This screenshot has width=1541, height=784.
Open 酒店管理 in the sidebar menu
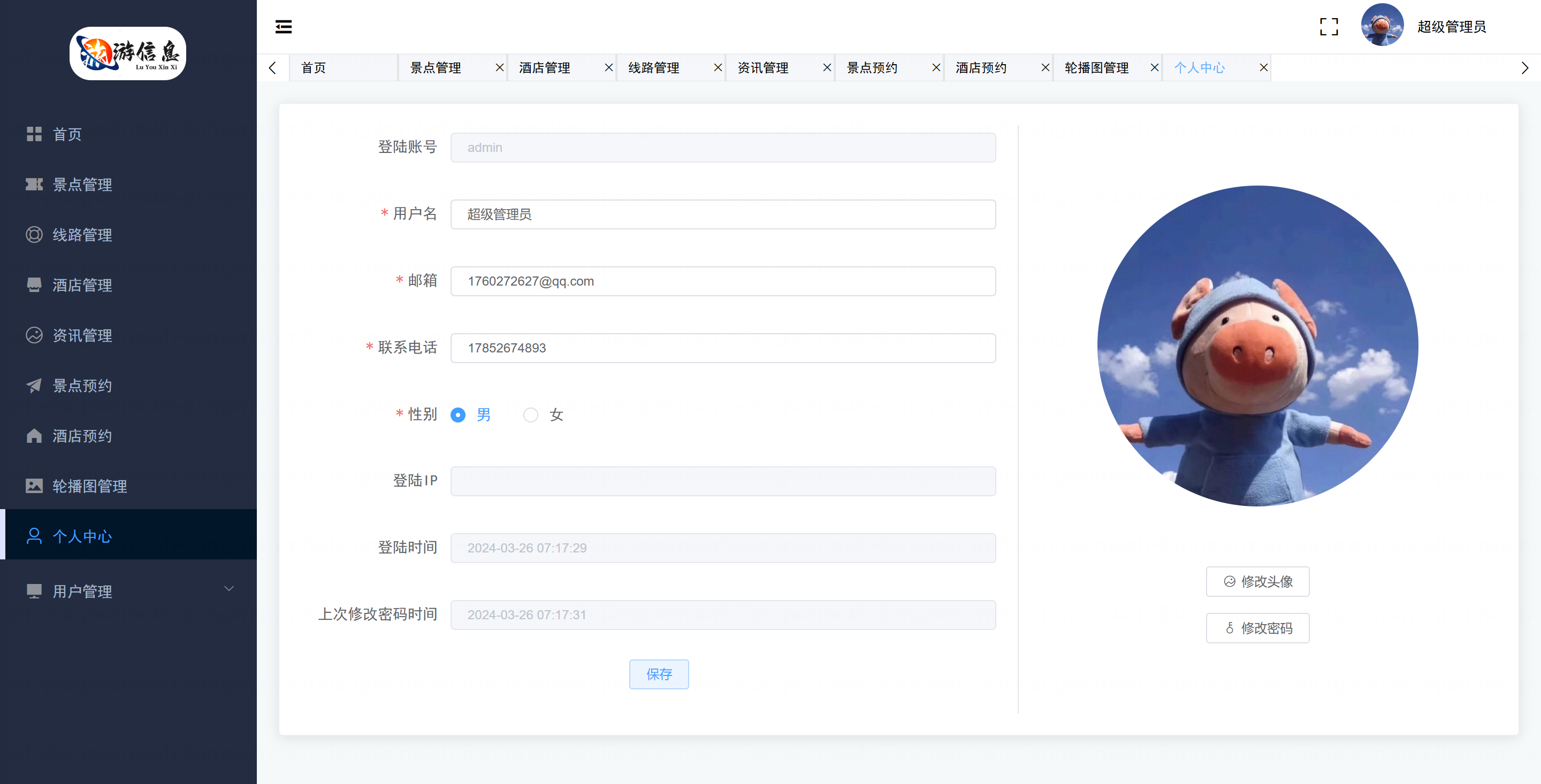[82, 285]
